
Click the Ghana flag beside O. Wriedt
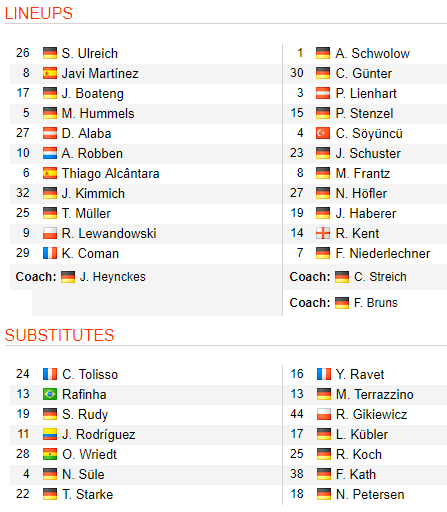50,454
